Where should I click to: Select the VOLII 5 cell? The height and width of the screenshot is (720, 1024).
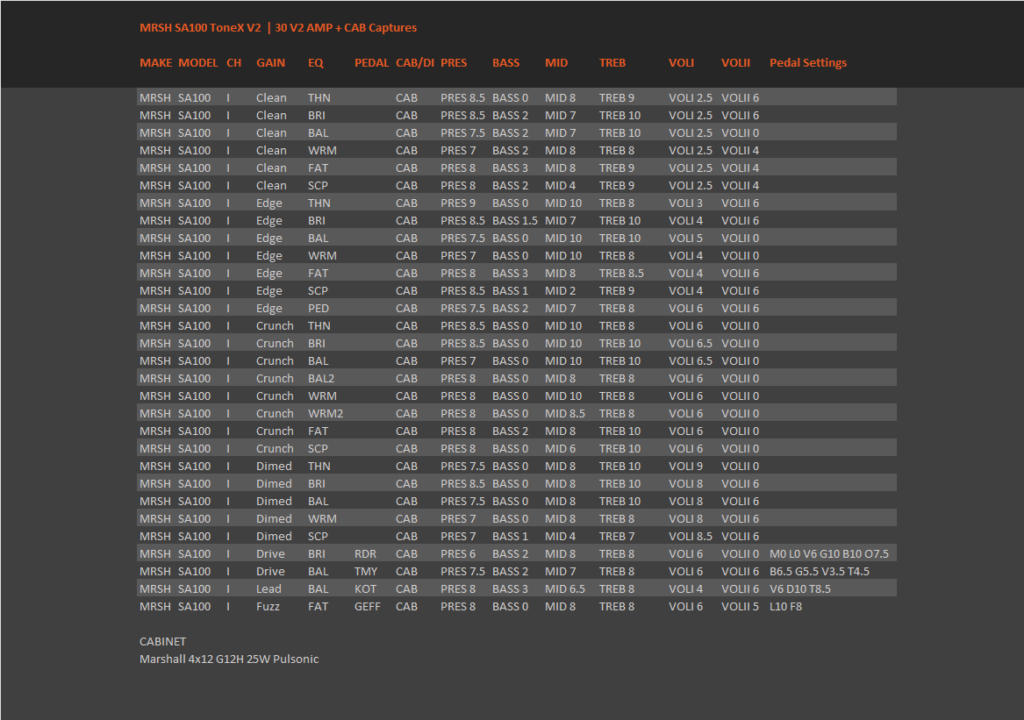(740, 608)
